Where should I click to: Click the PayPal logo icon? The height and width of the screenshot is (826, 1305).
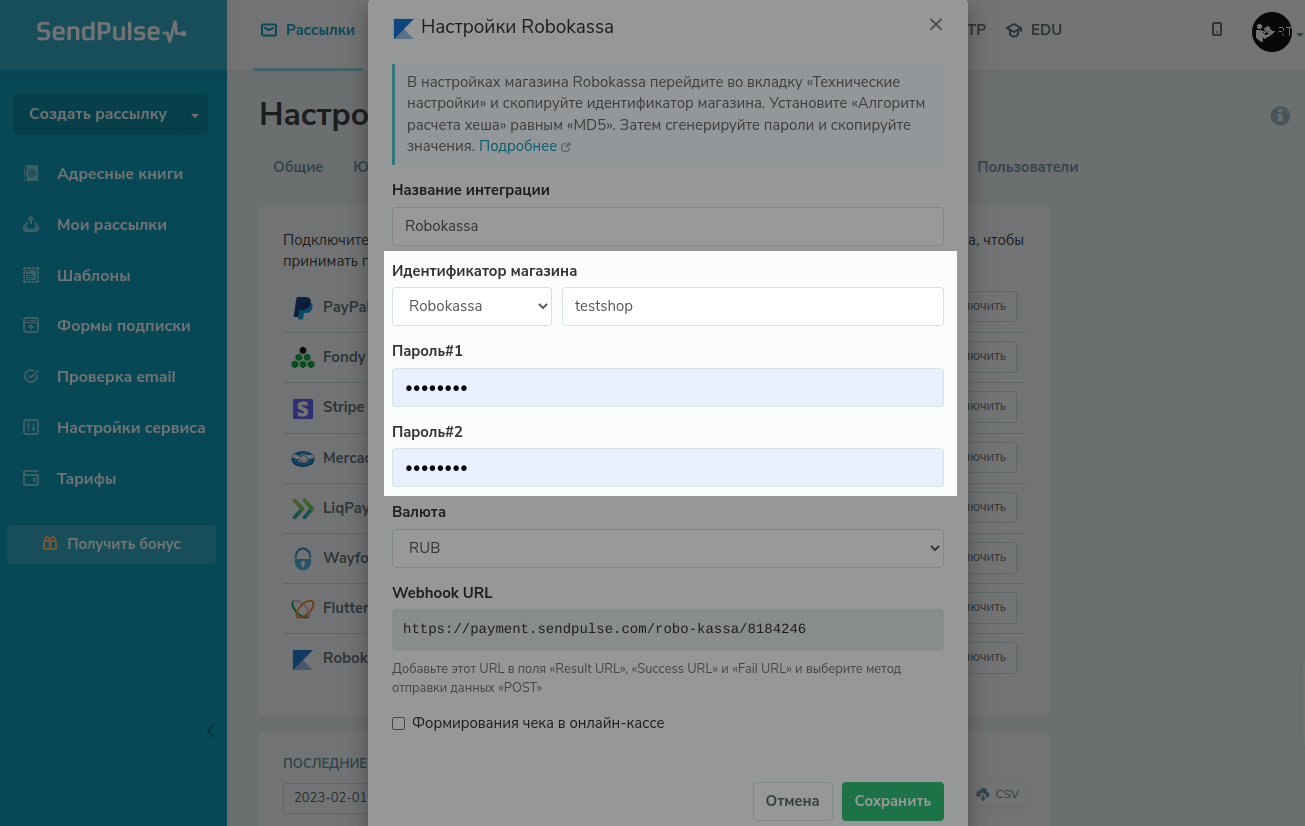(x=302, y=307)
